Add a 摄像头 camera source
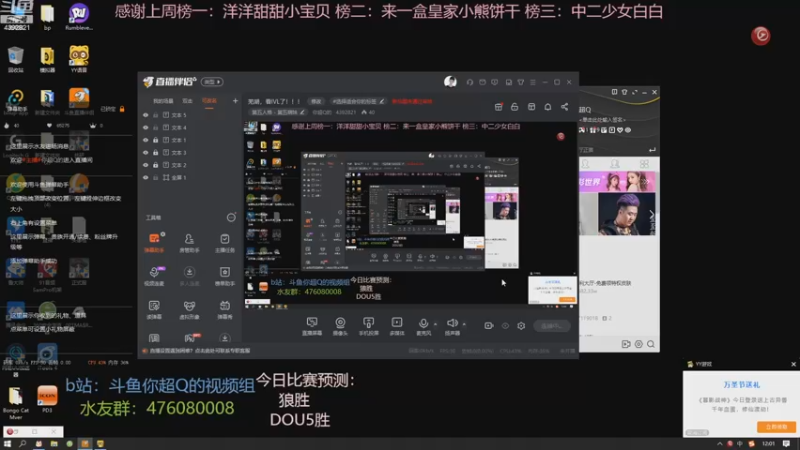 tap(340, 326)
